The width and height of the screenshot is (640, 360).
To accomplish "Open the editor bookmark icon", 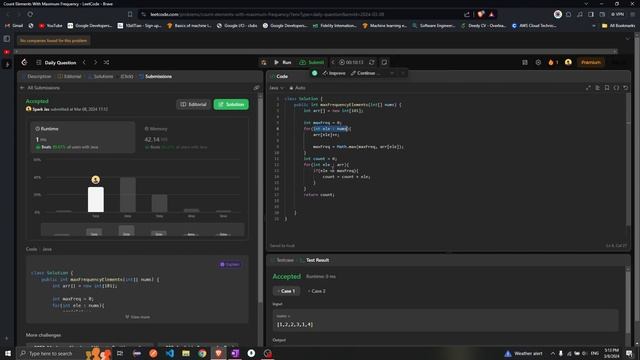I will 607,88.
